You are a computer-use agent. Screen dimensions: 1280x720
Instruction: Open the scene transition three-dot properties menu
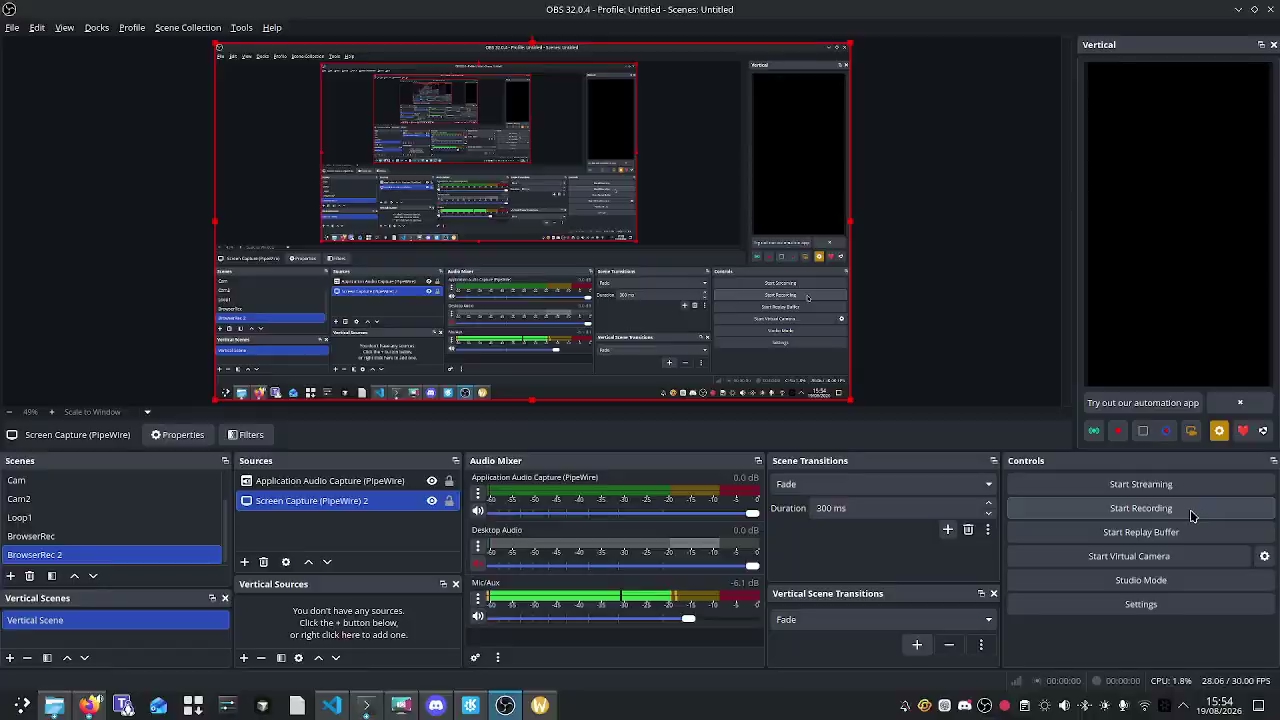[987, 530]
